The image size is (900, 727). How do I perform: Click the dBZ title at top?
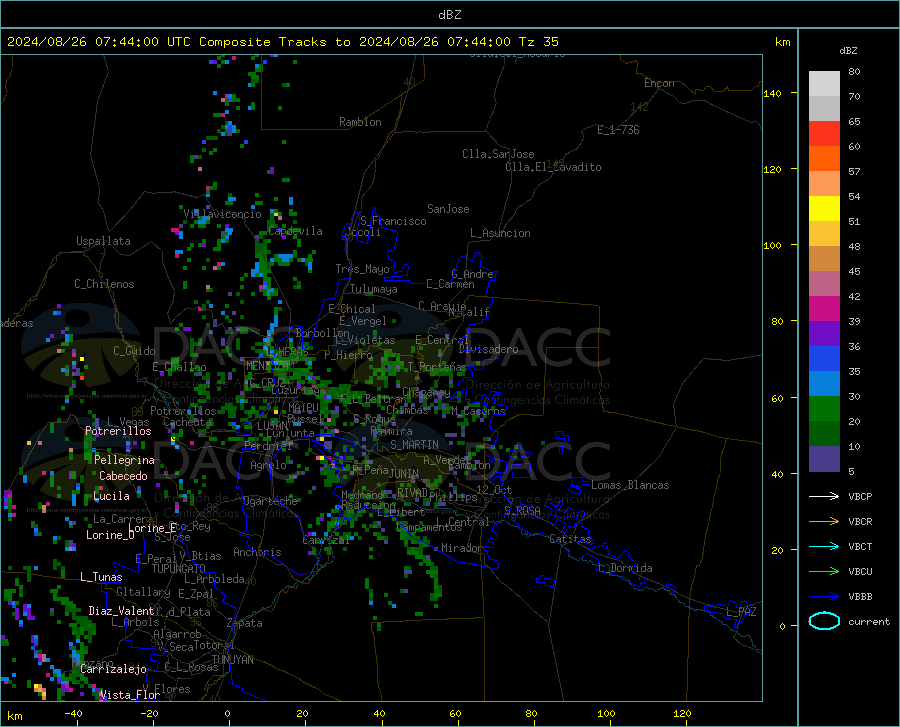[x=449, y=15]
